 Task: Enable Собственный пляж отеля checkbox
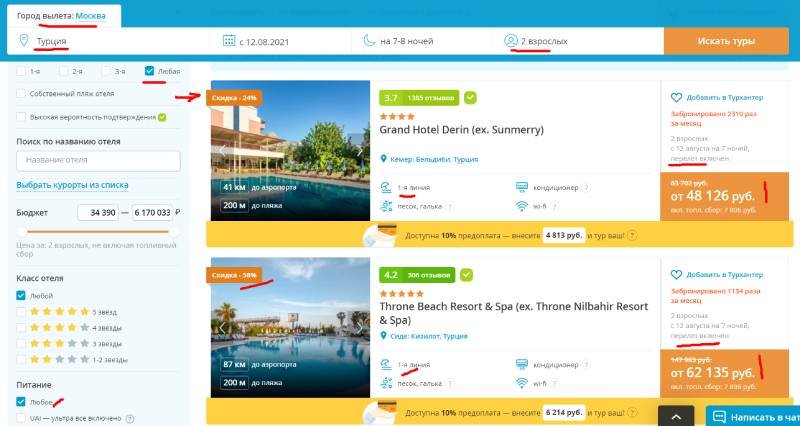(x=21, y=94)
